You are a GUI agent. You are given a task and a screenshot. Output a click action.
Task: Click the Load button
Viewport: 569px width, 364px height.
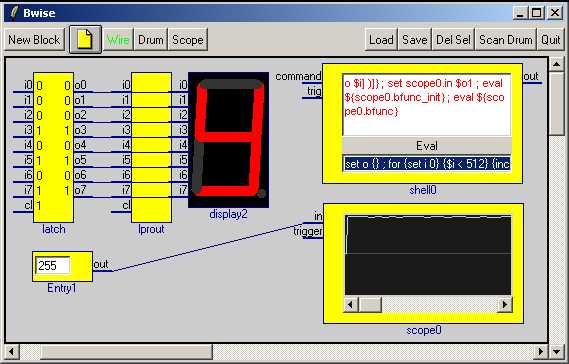381,40
